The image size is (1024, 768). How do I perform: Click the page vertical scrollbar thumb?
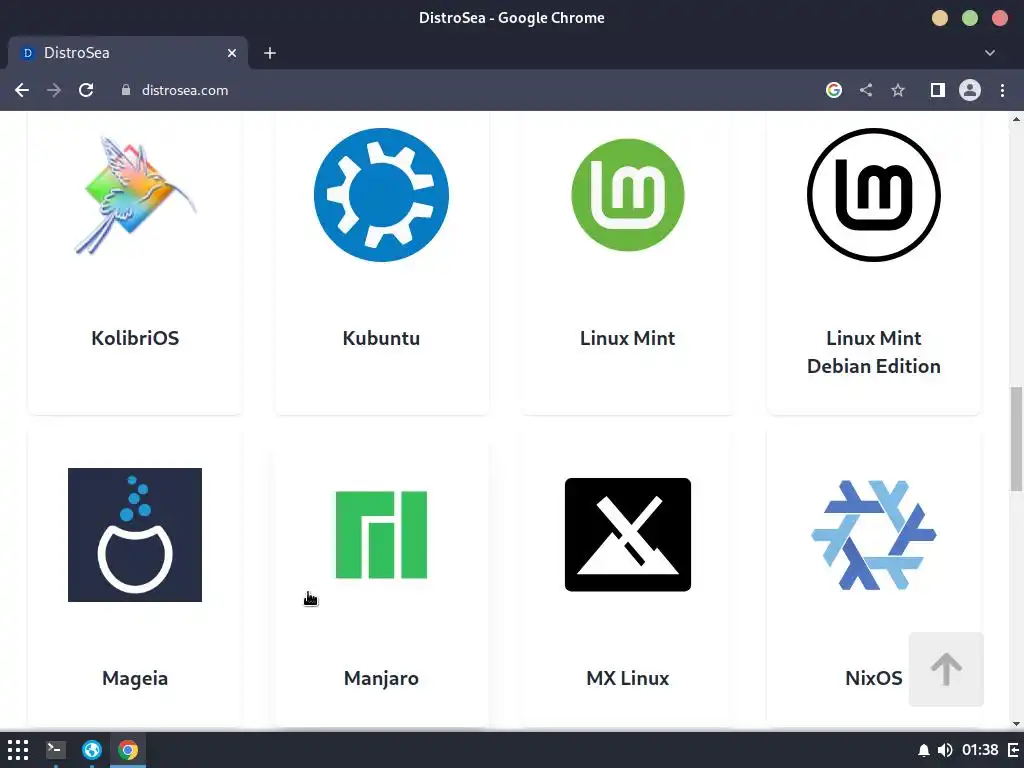(1016, 438)
